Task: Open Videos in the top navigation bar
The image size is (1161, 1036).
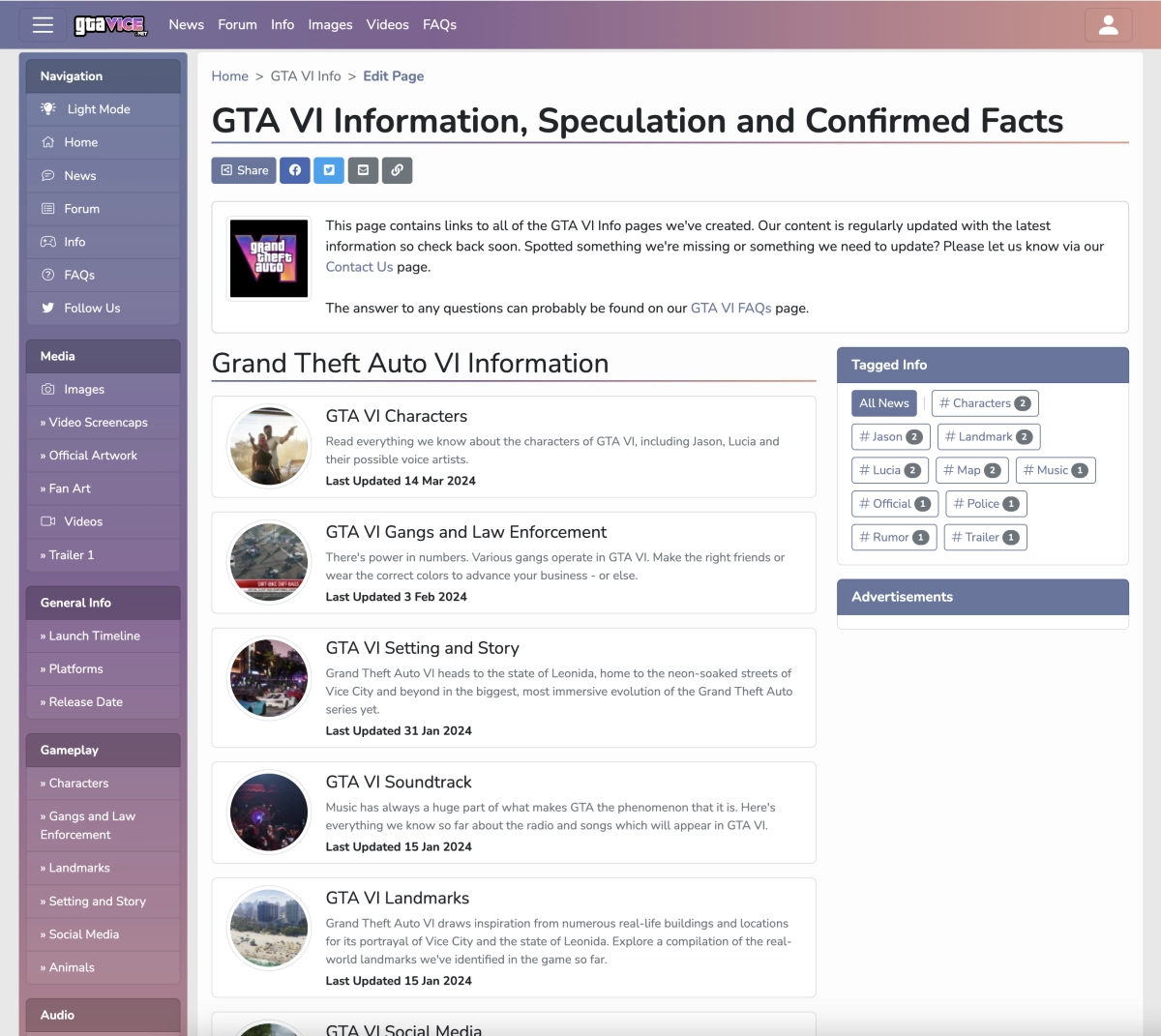Action: [x=388, y=25]
